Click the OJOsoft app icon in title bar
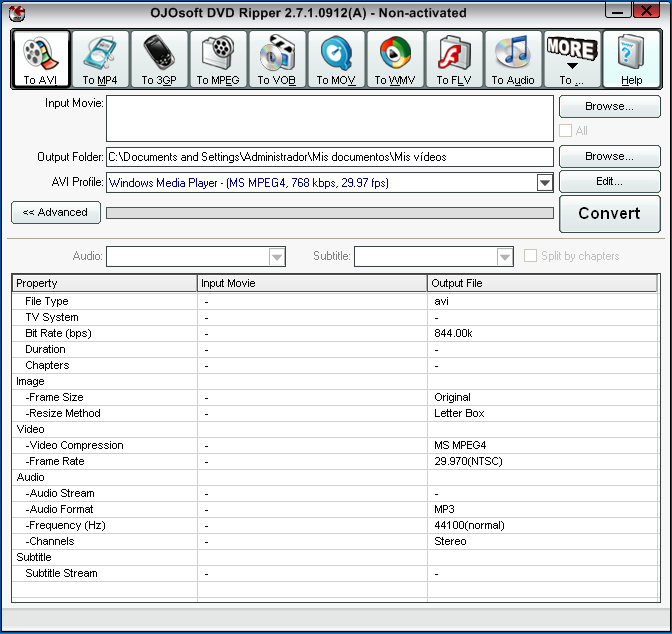This screenshot has width=672, height=634. pyautogui.click(x=17, y=13)
